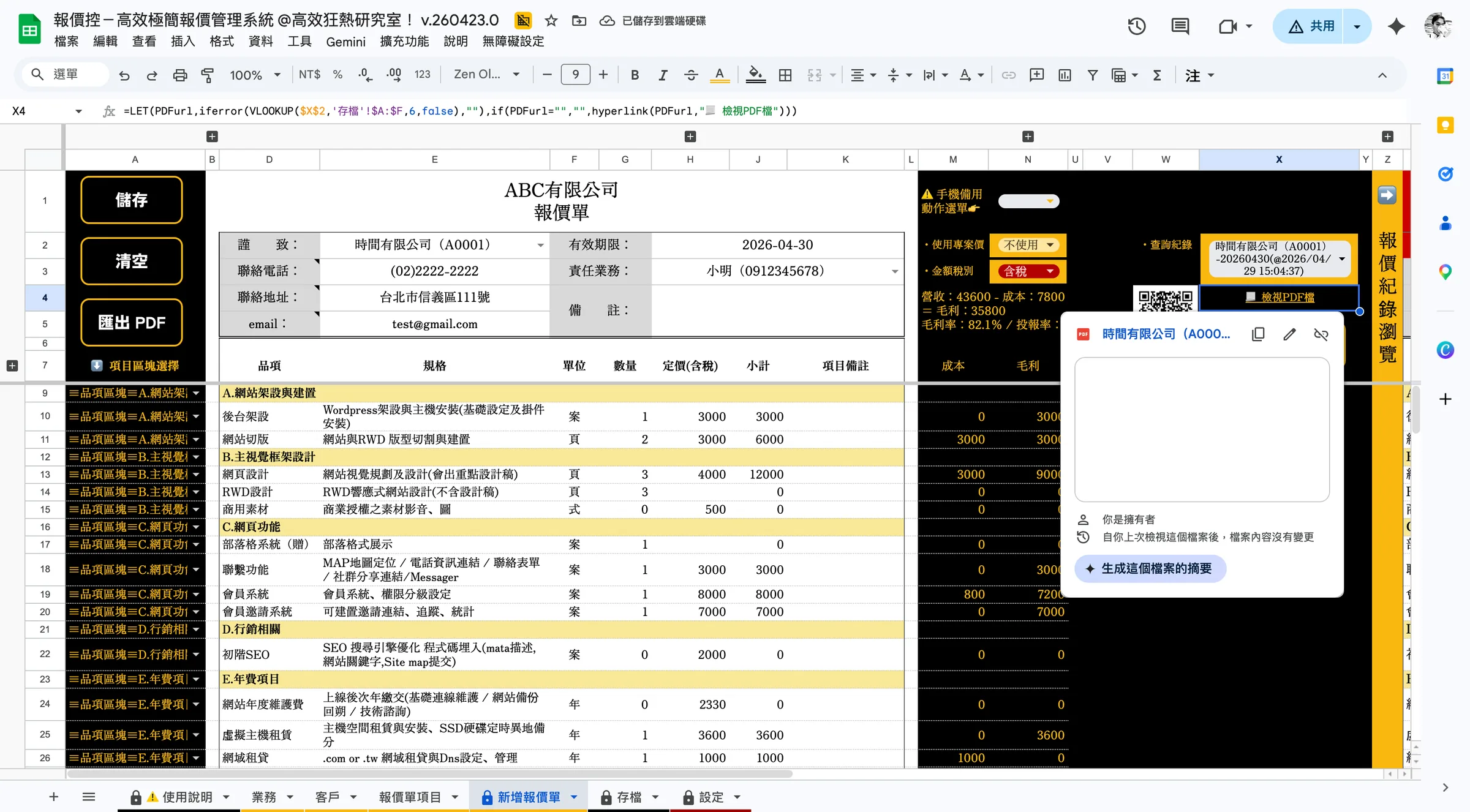Insert chart from toolbar

click(x=1065, y=75)
